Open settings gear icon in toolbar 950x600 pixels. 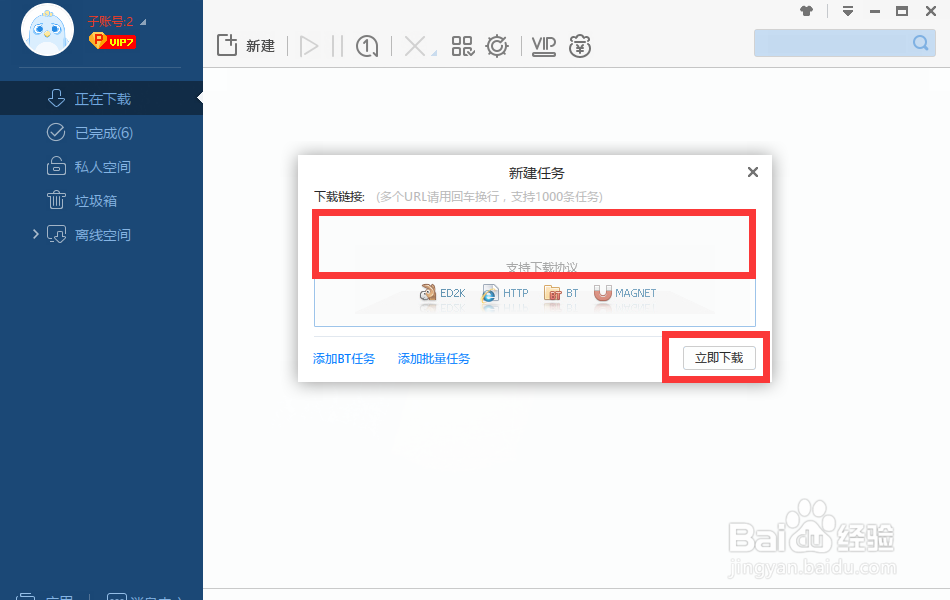[497, 46]
